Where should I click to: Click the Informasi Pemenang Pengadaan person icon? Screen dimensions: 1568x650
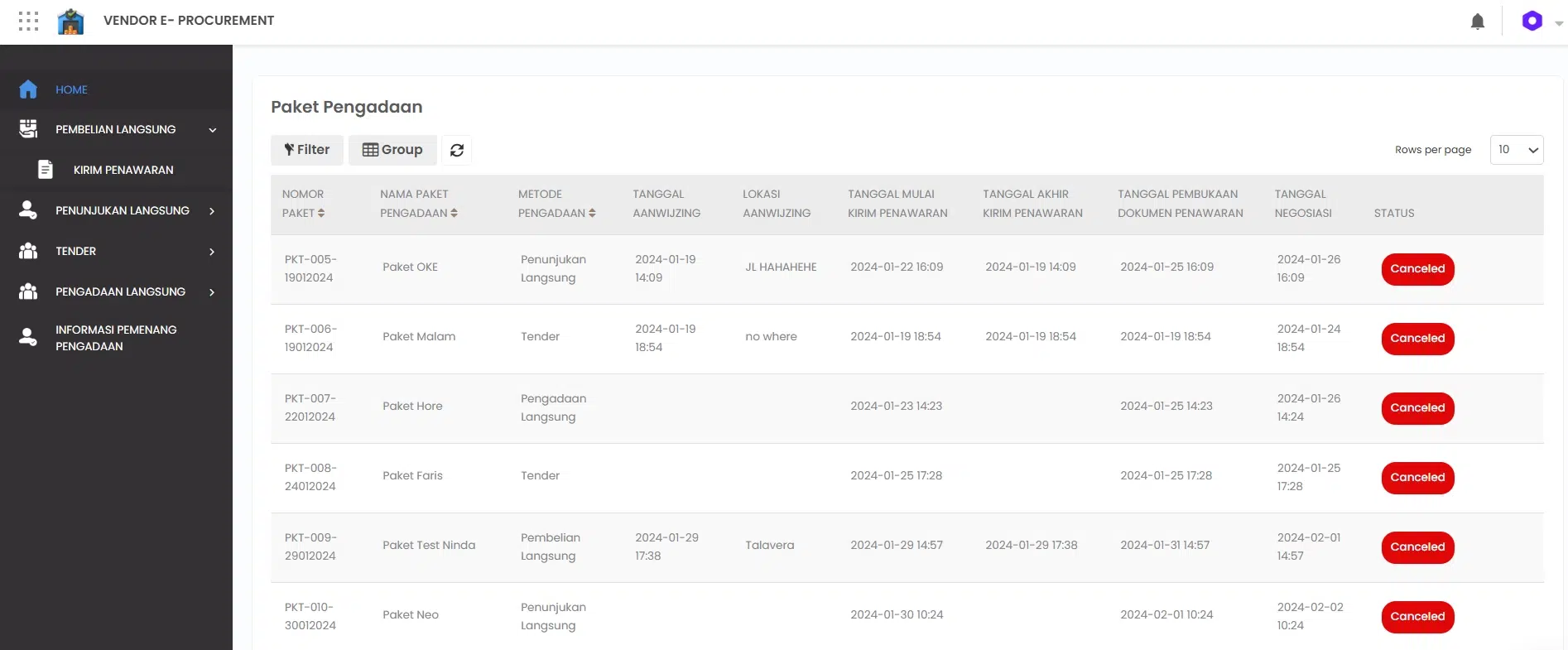tap(28, 337)
